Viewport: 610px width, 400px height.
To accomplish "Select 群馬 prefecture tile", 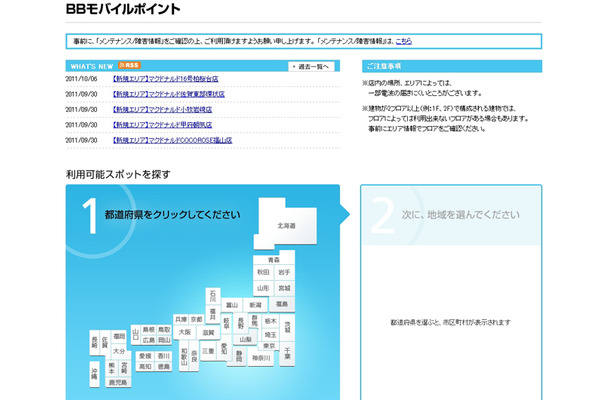I will tap(254, 321).
